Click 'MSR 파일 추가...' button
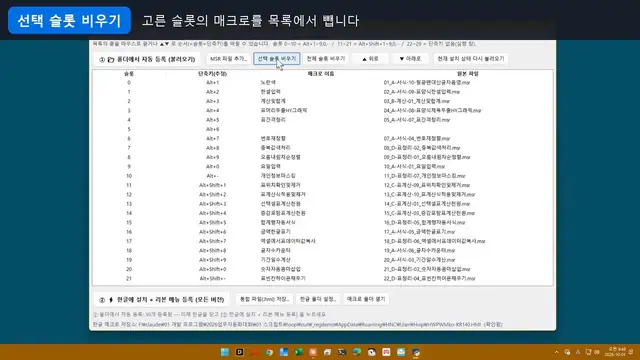The width and height of the screenshot is (640, 360). (x=228, y=59)
